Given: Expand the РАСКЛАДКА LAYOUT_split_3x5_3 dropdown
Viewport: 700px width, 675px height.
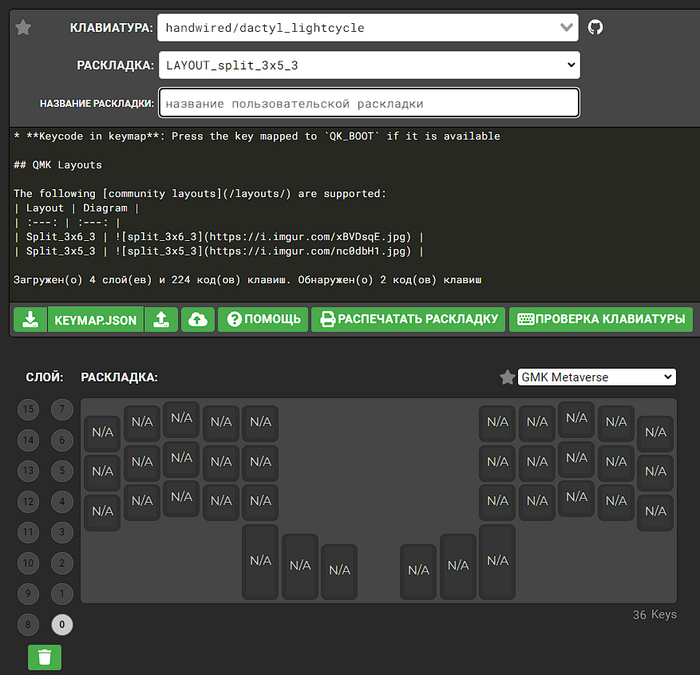Looking at the screenshot, I should [x=369, y=65].
